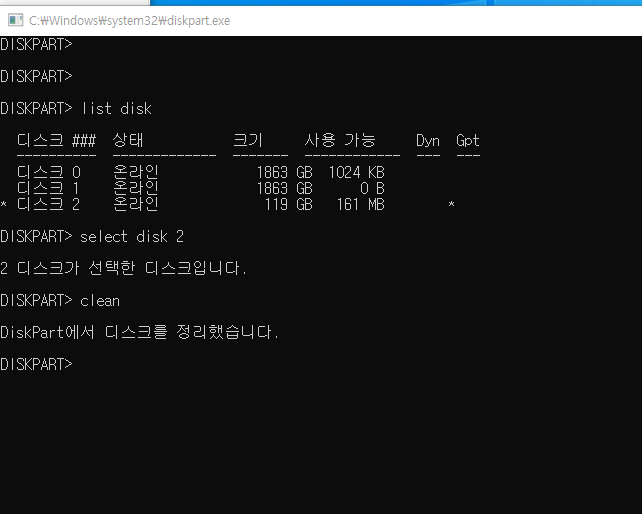Screen dimensions: 642x514
Task: Click the 'select disk 2' command text
Action: pos(131,237)
